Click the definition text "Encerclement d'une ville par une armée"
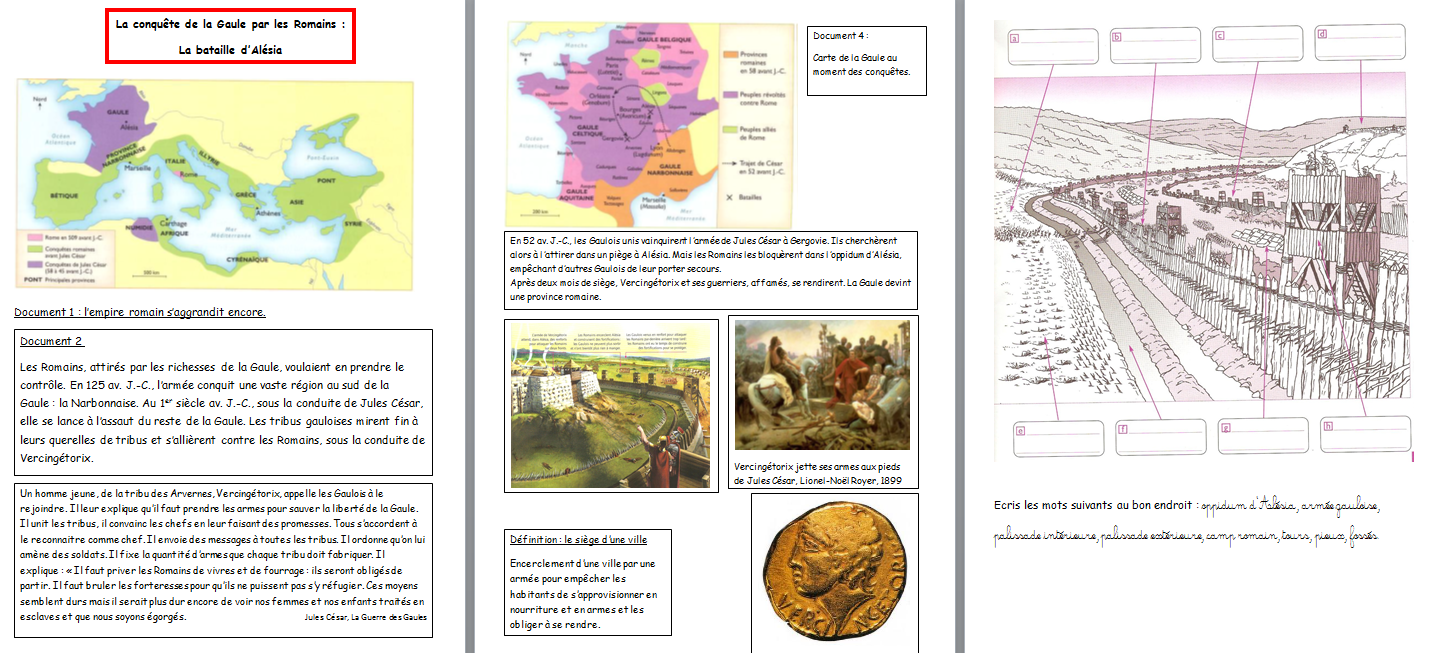This screenshot has width=1431, height=653. 583,593
